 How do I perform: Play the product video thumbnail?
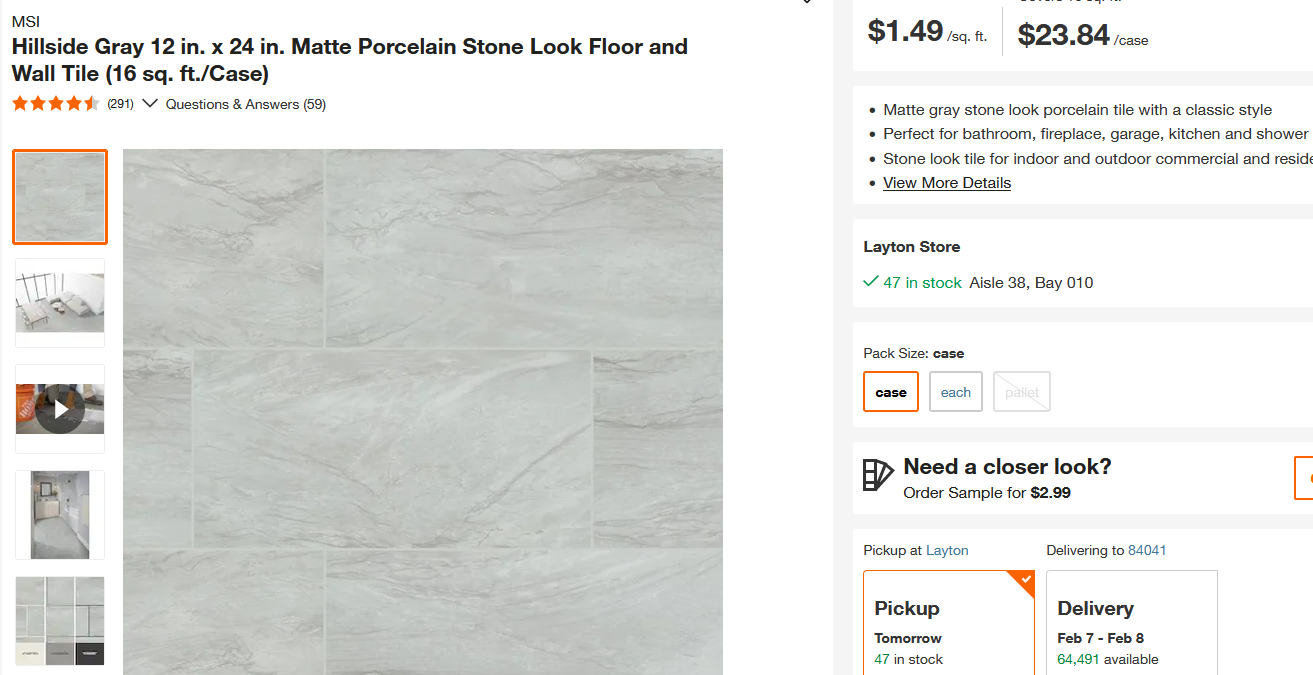(x=59, y=408)
